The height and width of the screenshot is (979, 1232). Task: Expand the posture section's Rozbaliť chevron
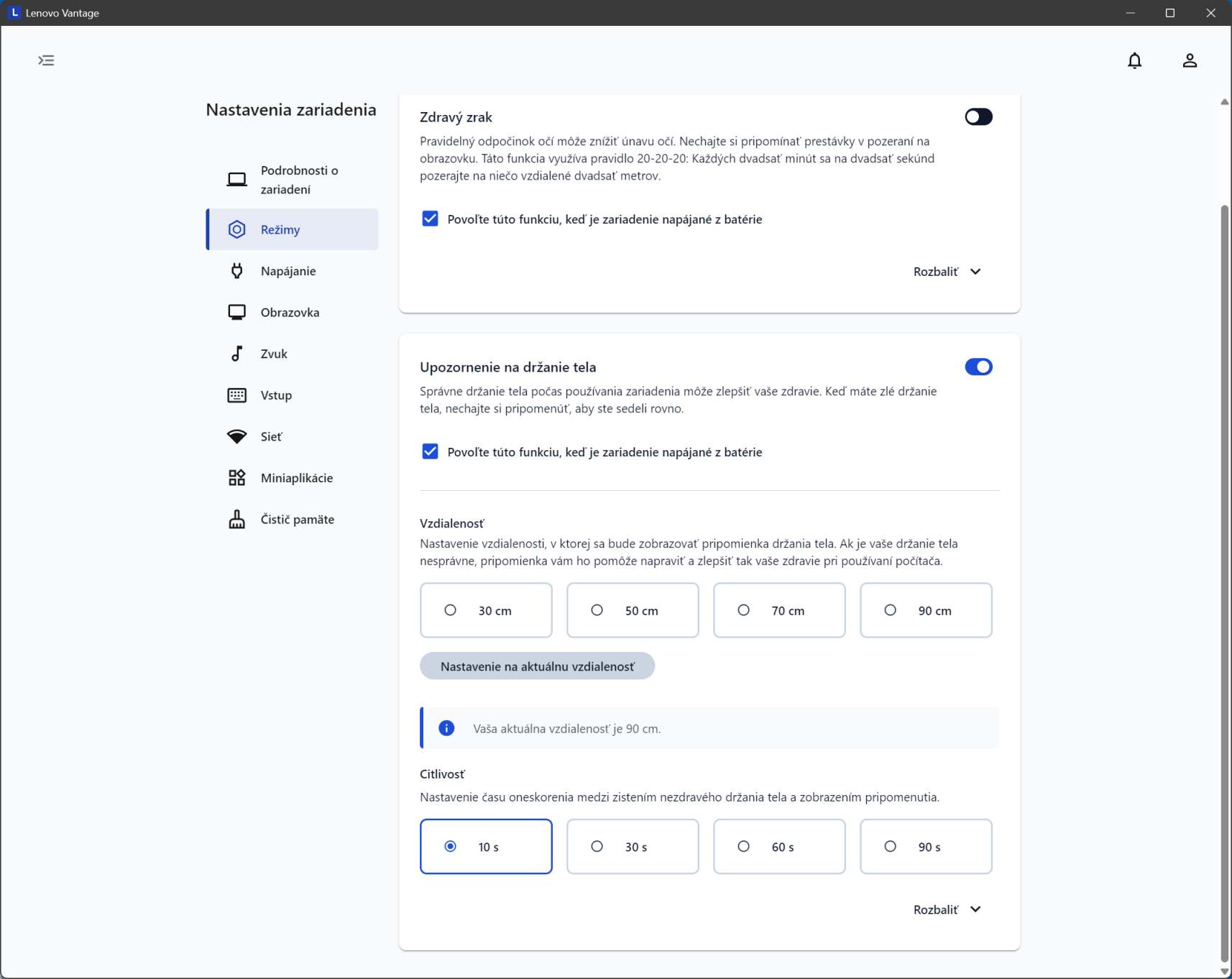pos(975,909)
